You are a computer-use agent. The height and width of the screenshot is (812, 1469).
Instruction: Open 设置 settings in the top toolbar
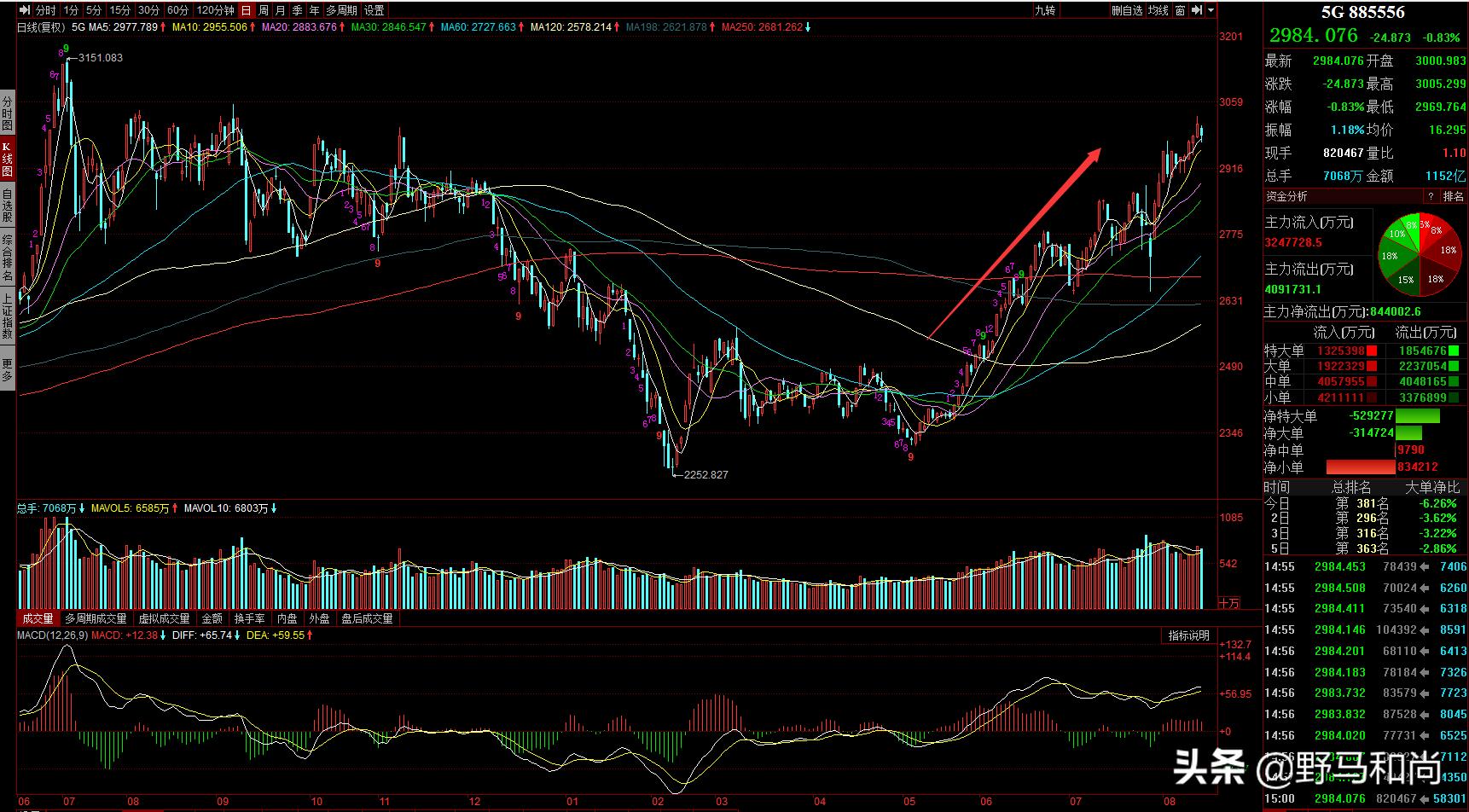[374, 10]
